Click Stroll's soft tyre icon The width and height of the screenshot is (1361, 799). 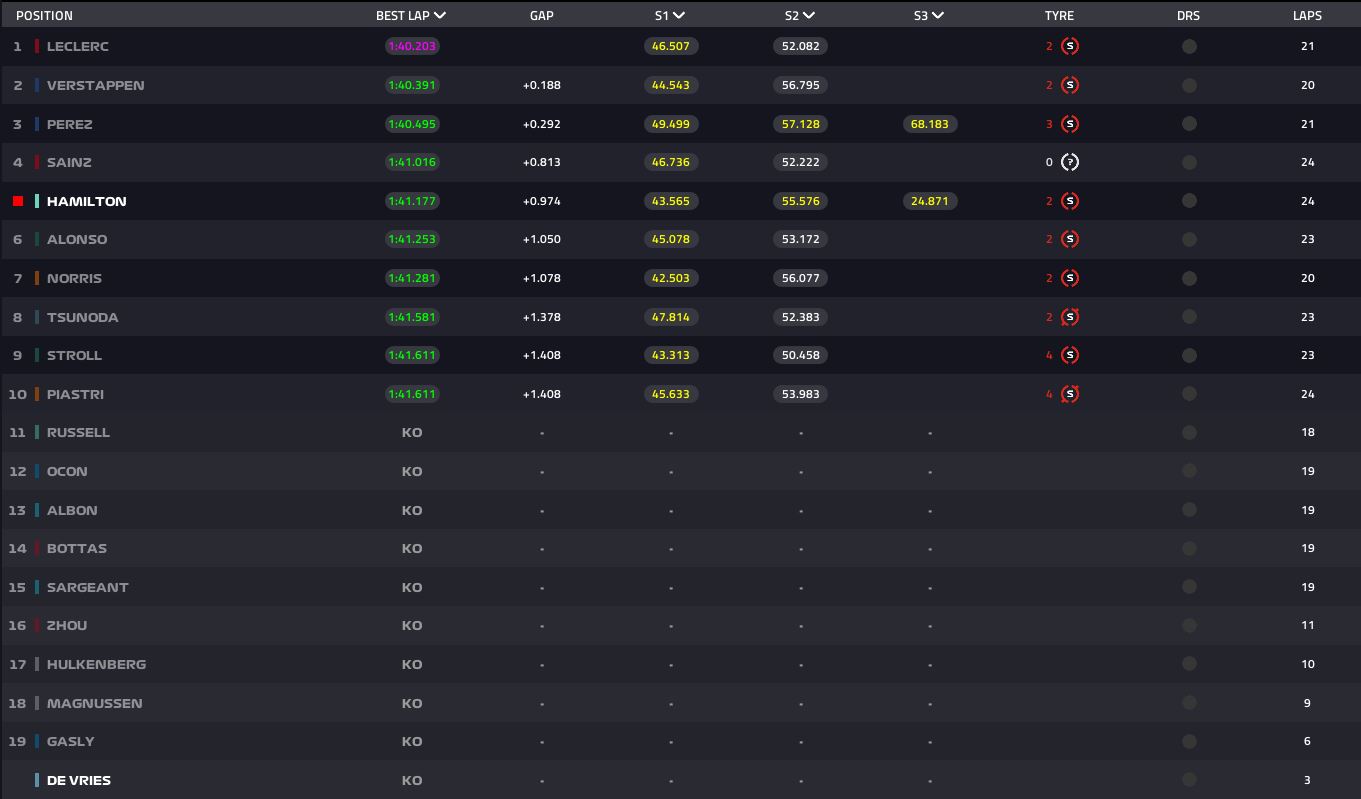[x=1070, y=355]
